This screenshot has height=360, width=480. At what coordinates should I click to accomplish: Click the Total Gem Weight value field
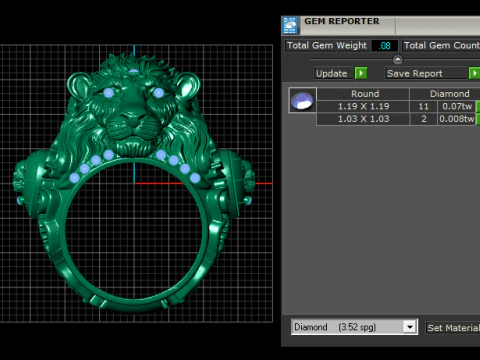click(384, 46)
